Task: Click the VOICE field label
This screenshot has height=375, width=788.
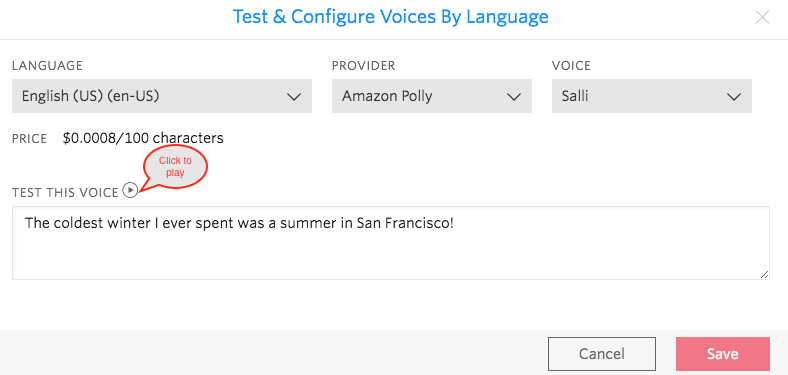Action: click(571, 66)
